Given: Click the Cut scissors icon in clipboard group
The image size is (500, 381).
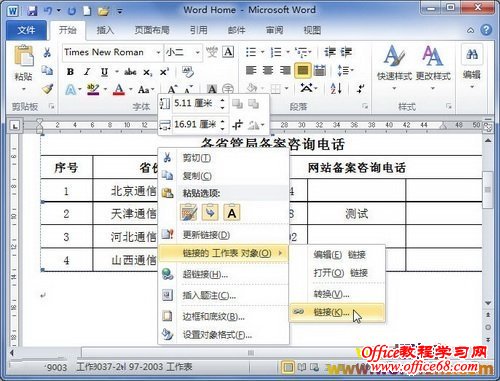Looking at the screenshot, I should [x=47, y=52].
